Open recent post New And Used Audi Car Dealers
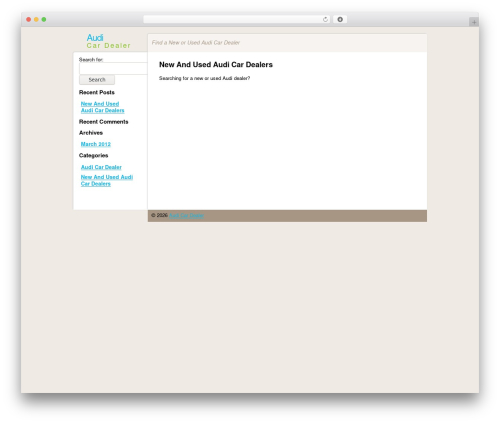 (x=102, y=107)
